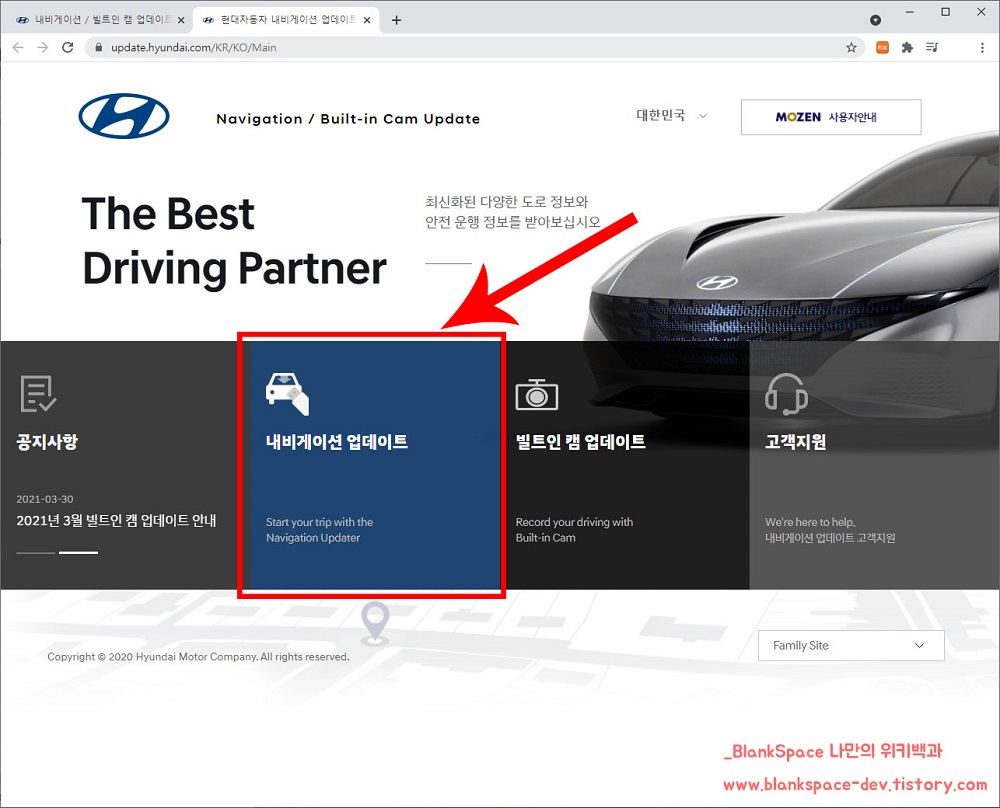The width and height of the screenshot is (1000, 808).
Task: Open the 빌트인 캠 업데이트 tile
Action: coord(624,465)
